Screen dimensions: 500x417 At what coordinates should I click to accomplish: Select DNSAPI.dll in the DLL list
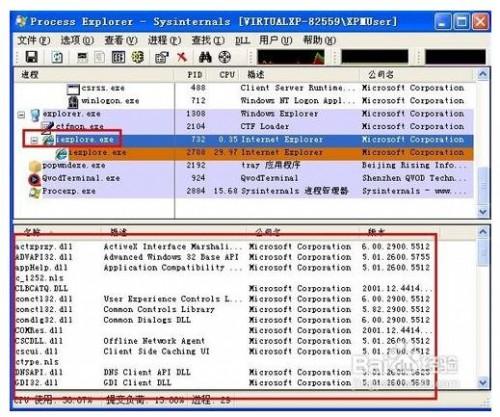[39, 373]
